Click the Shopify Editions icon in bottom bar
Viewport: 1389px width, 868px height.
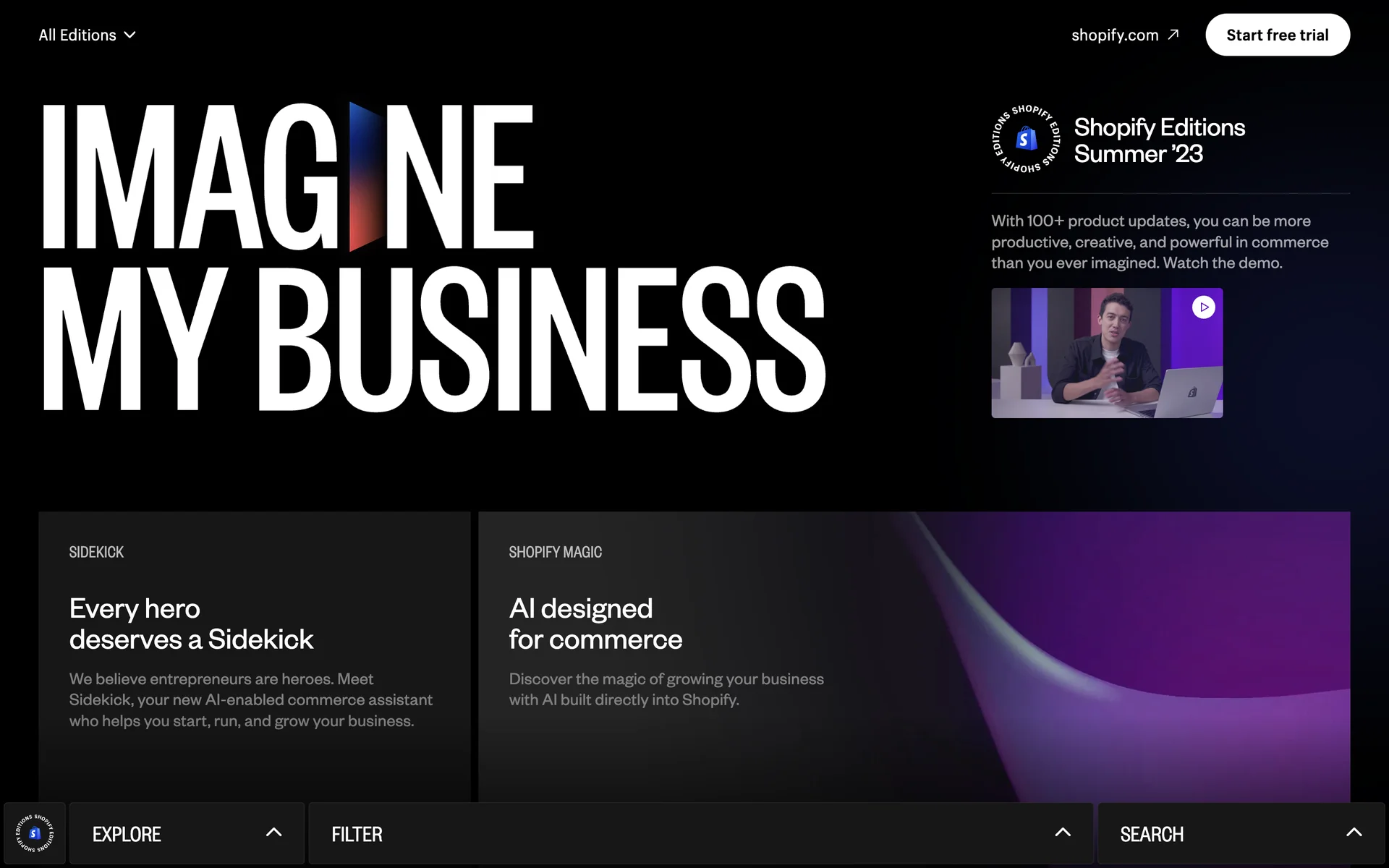pyautogui.click(x=35, y=833)
